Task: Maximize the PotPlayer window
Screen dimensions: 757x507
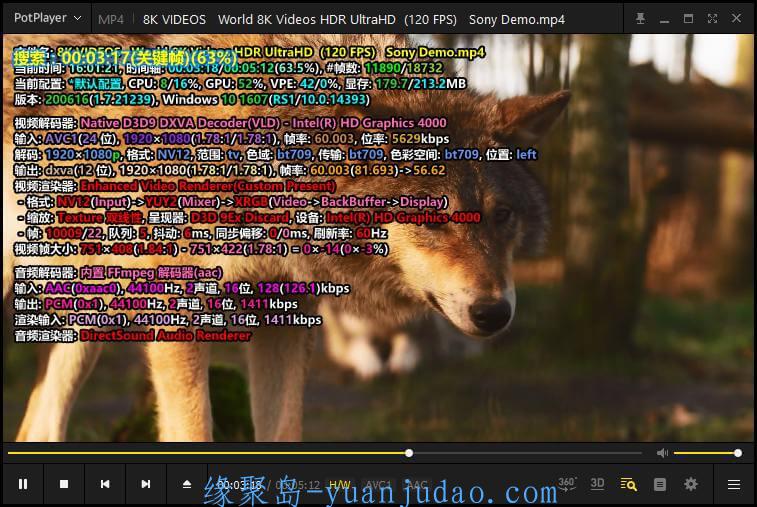Action: coord(688,19)
